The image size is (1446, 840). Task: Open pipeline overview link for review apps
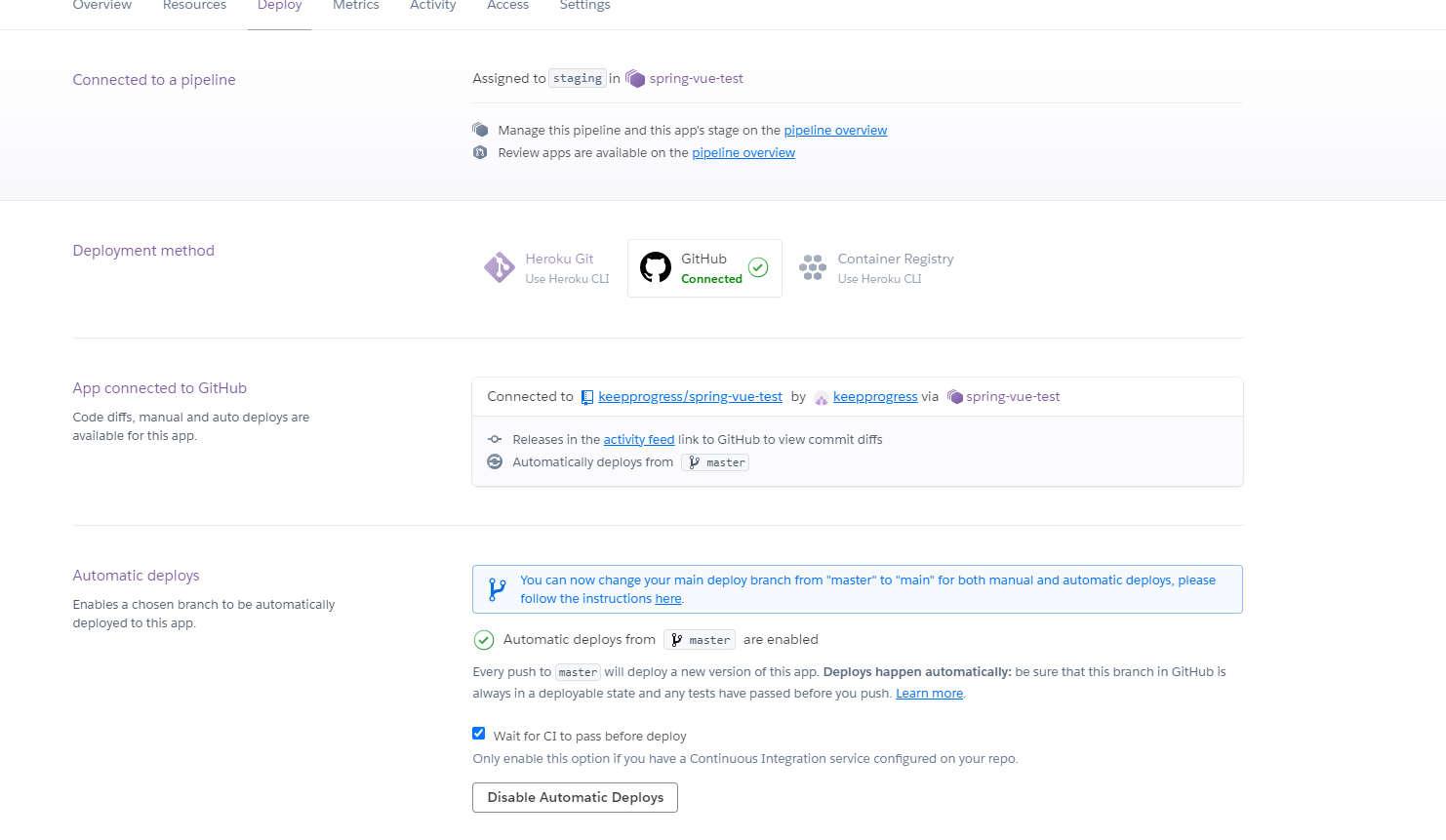click(x=743, y=153)
